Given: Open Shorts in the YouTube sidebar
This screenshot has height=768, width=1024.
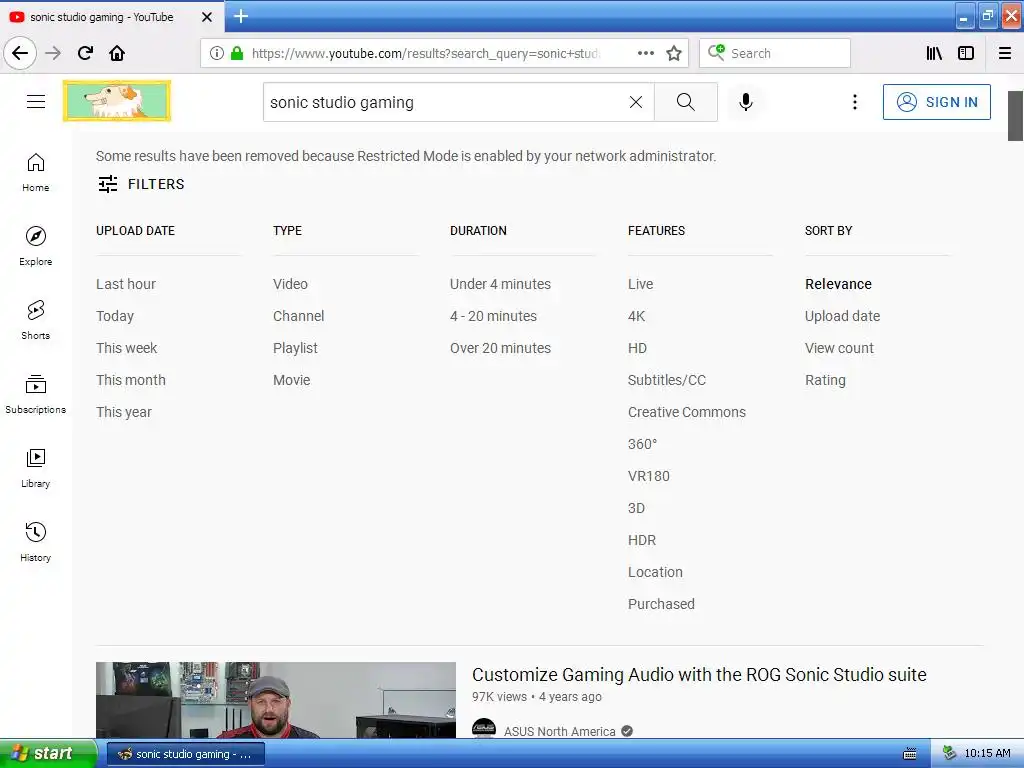Looking at the screenshot, I should click(x=35, y=320).
